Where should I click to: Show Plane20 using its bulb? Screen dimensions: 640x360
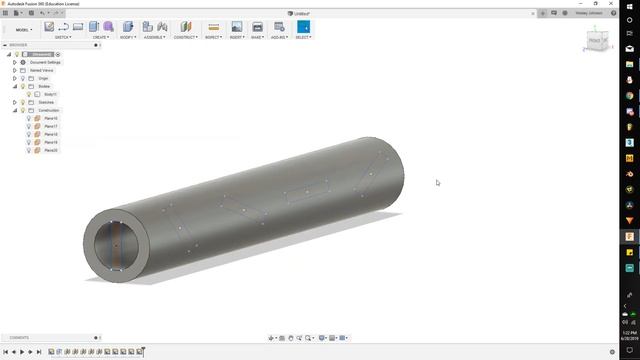point(29,150)
